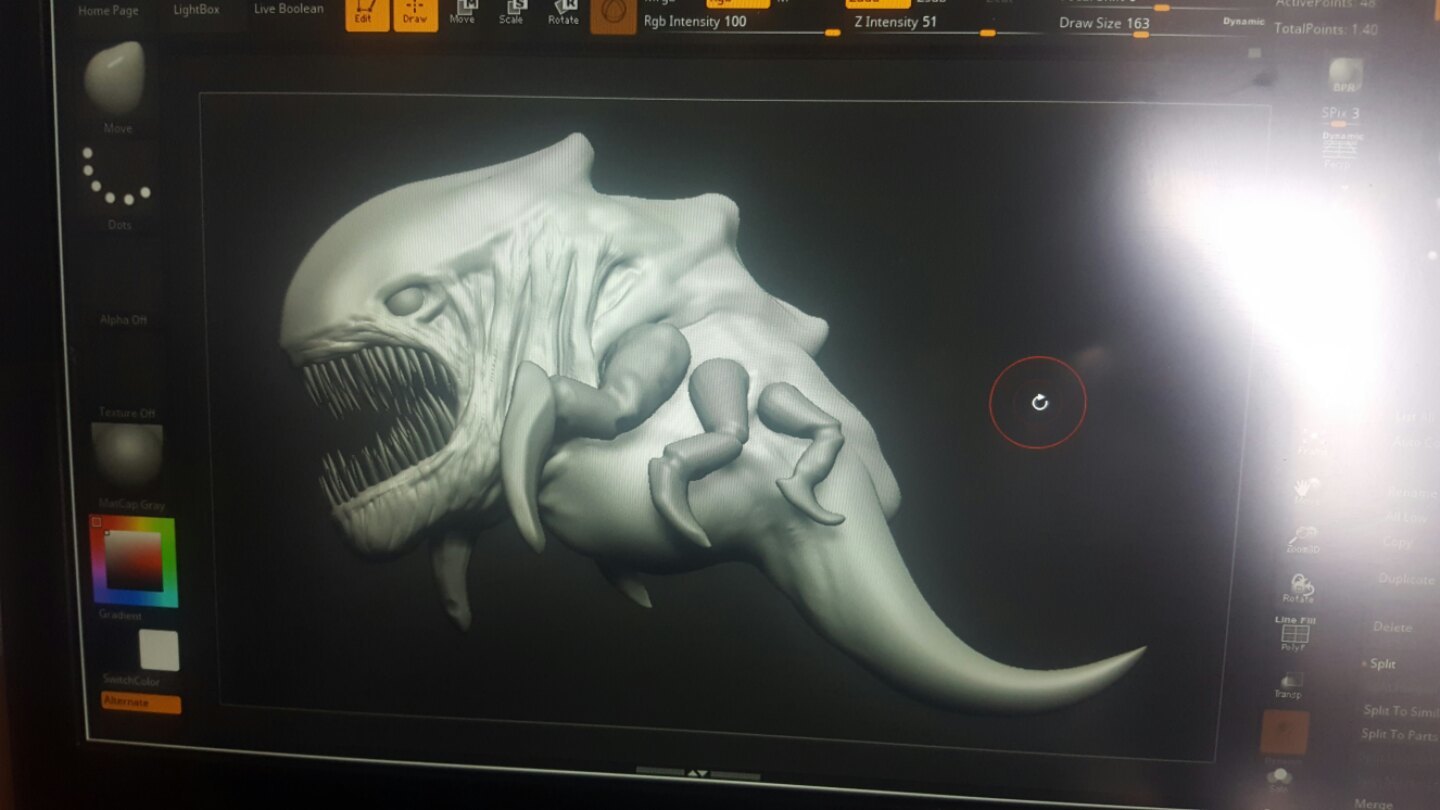This screenshot has height=810, width=1440.
Task: Activate Draw mode button
Action: pyautogui.click(x=415, y=13)
